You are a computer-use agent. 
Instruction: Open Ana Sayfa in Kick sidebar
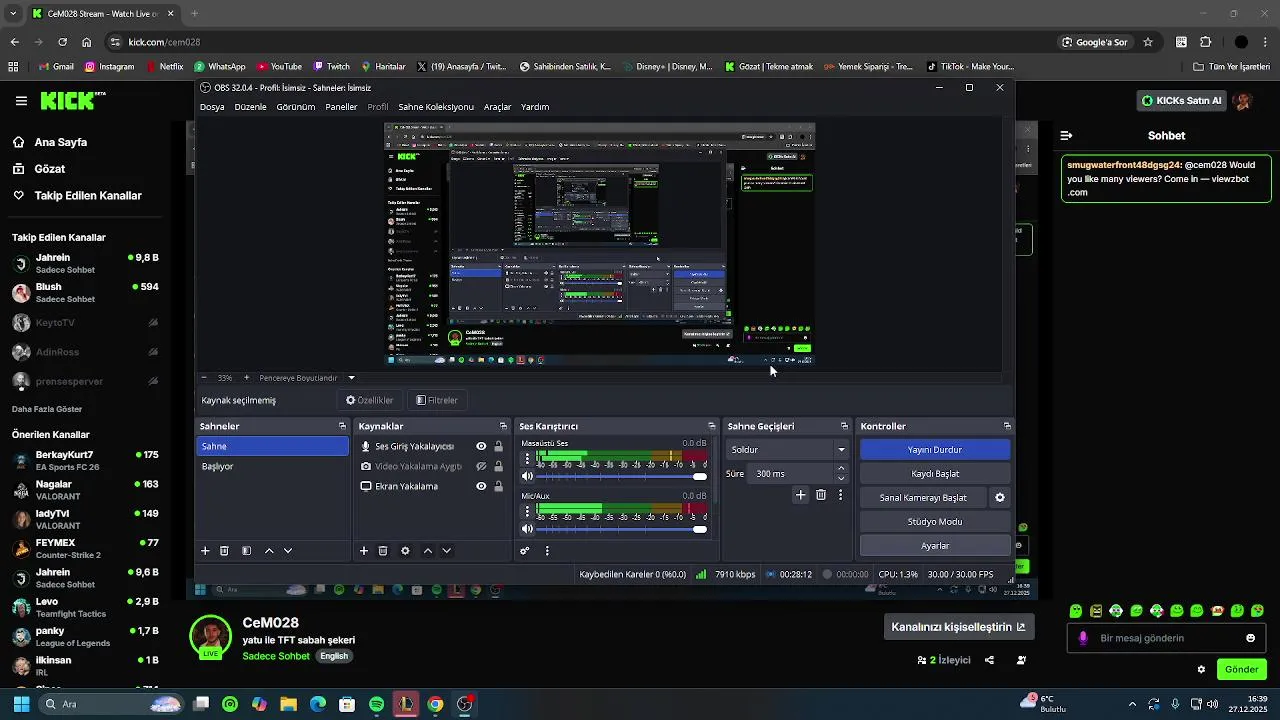(x=60, y=142)
